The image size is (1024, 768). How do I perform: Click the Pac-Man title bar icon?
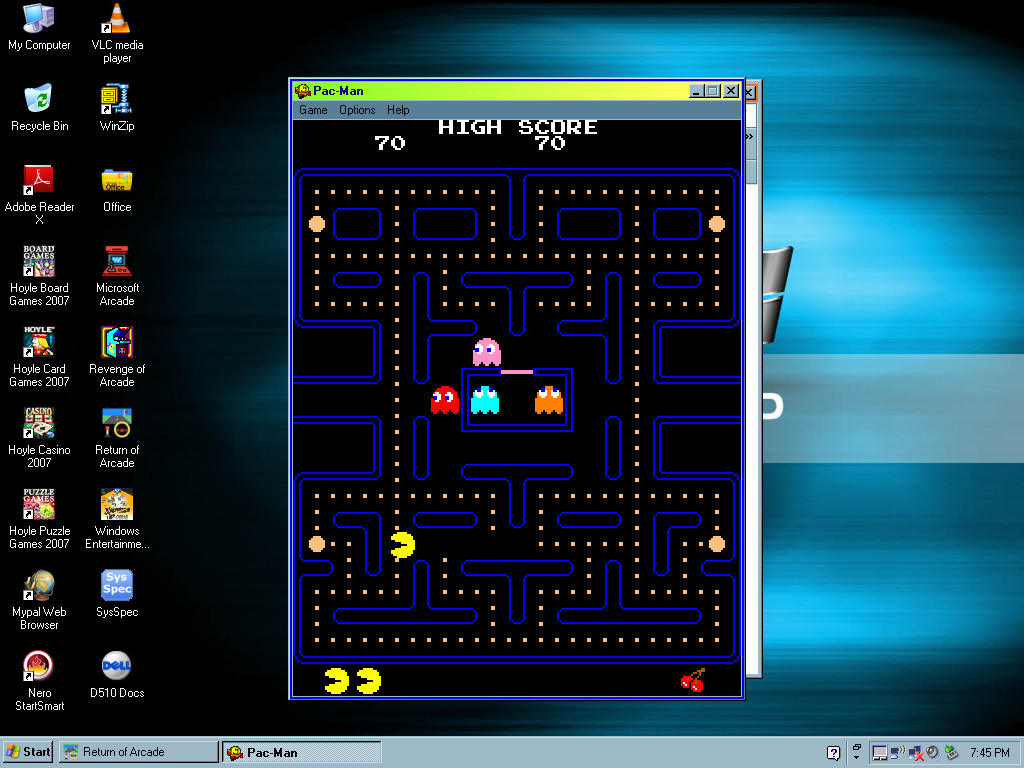click(302, 91)
